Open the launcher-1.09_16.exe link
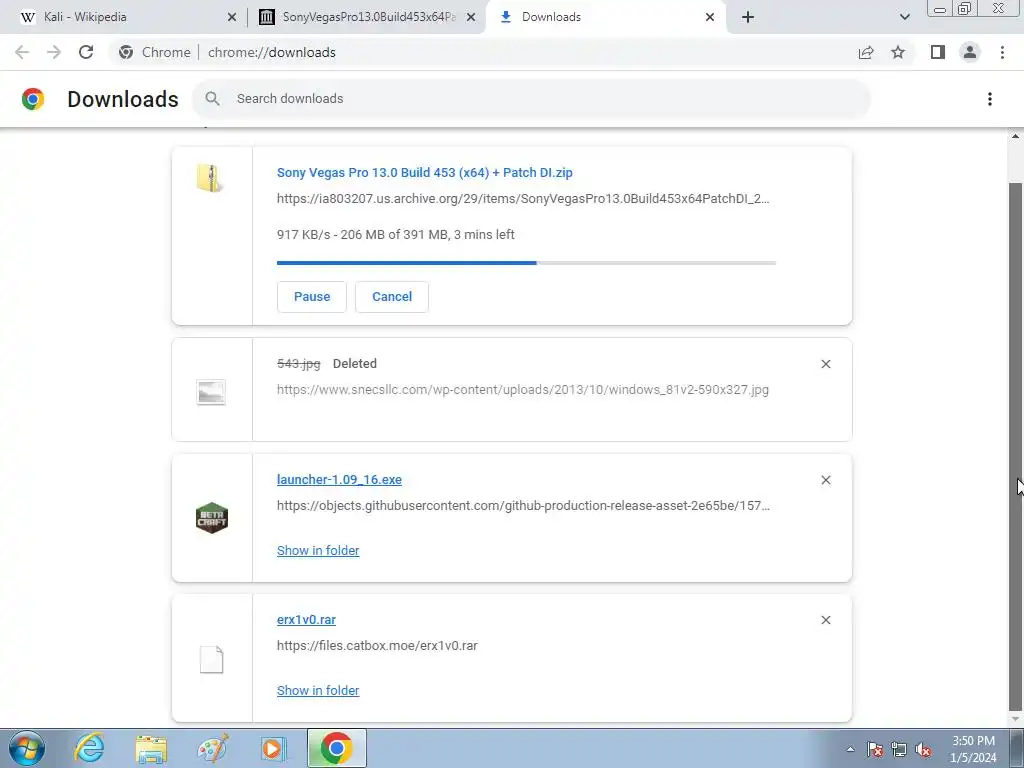1024x768 pixels. (x=339, y=479)
